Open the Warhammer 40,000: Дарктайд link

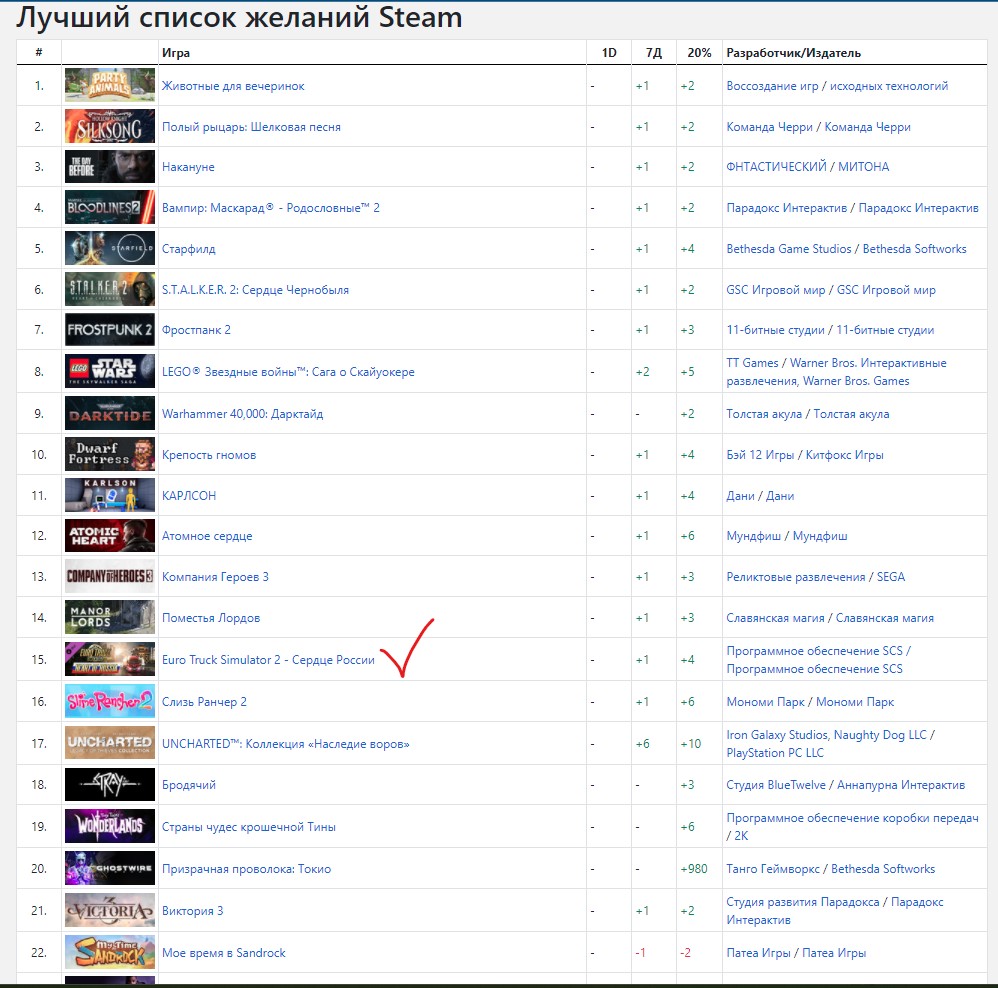pos(242,414)
